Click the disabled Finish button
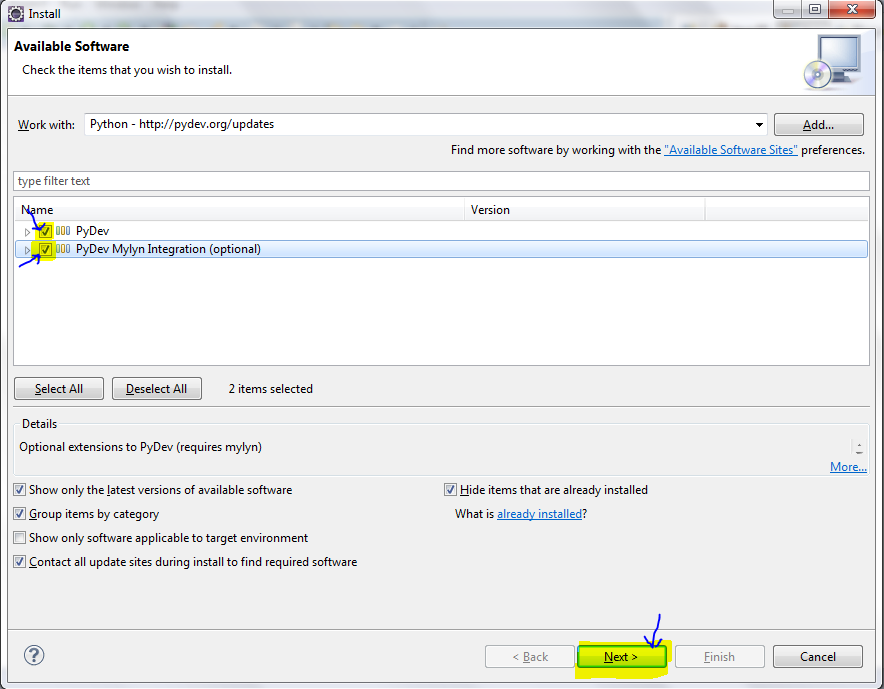 719,656
